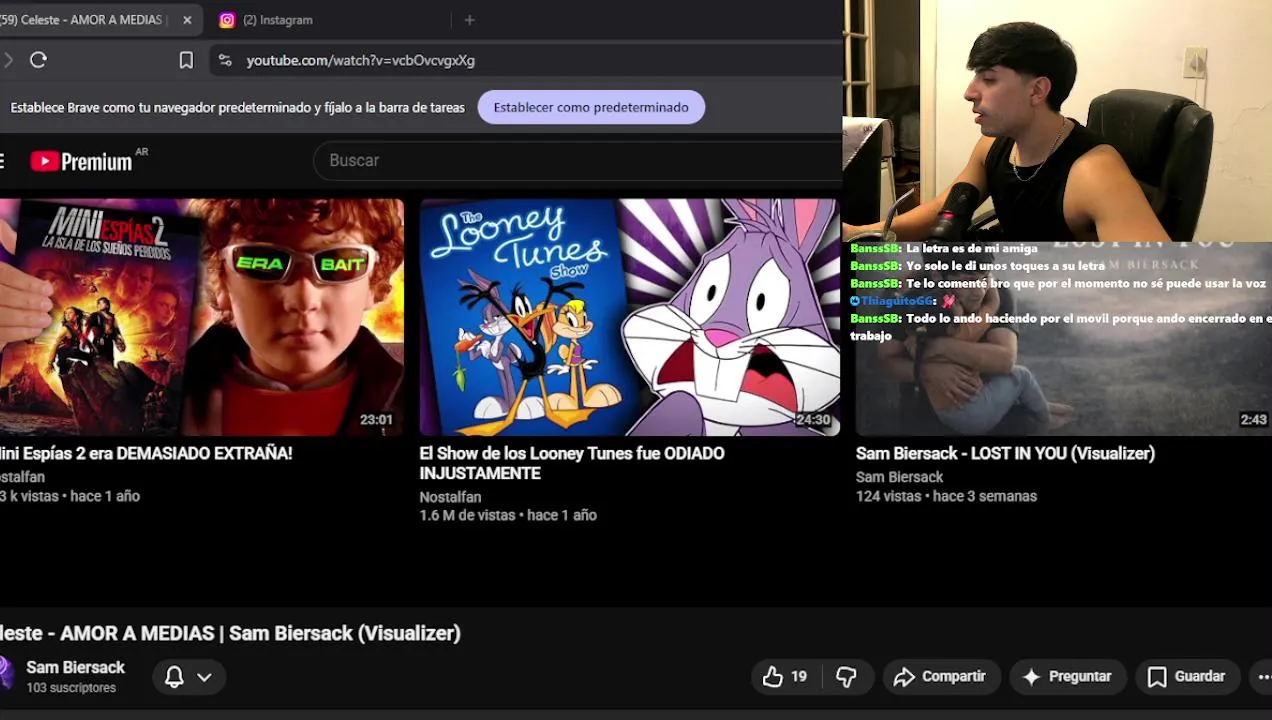Click Compartir to share the video
The height and width of the screenshot is (720, 1272).
pos(940,677)
